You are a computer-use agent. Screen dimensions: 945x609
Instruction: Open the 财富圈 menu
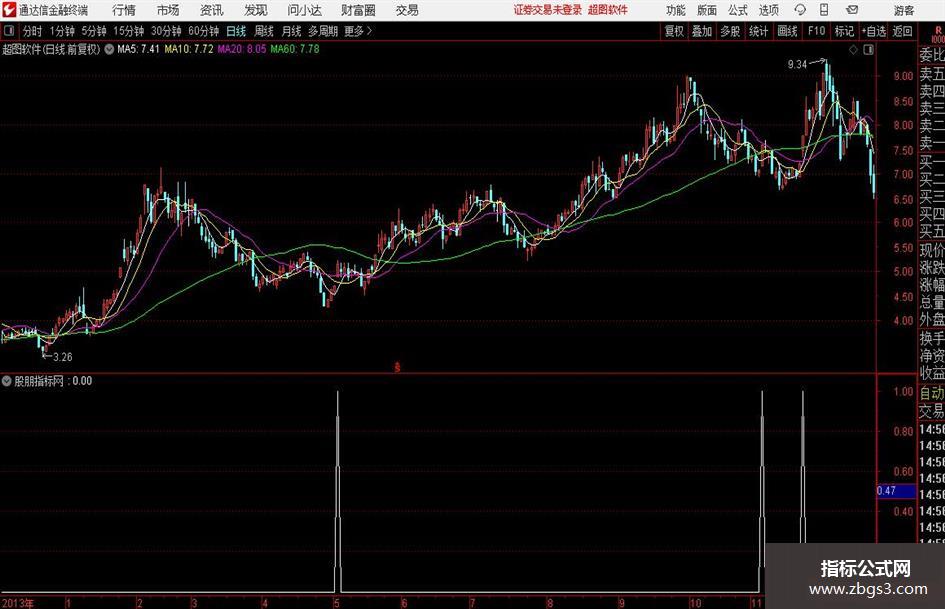(x=358, y=10)
